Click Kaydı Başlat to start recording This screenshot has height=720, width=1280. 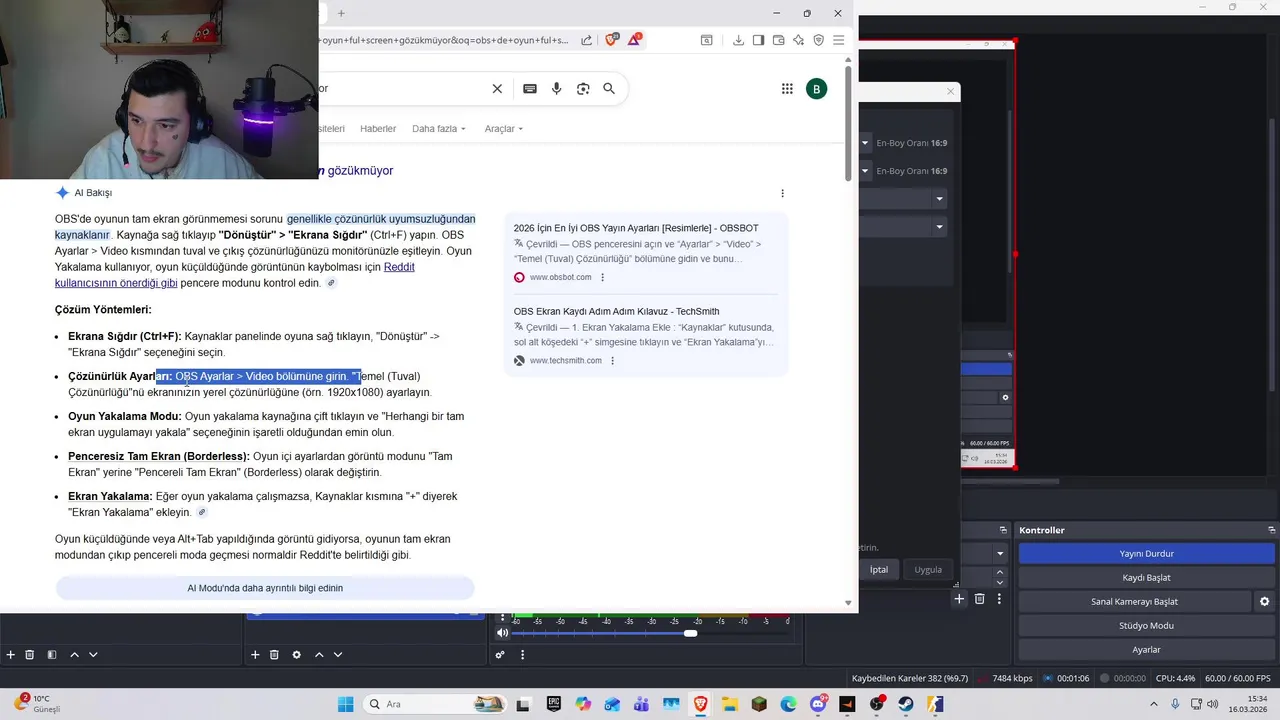click(1146, 578)
